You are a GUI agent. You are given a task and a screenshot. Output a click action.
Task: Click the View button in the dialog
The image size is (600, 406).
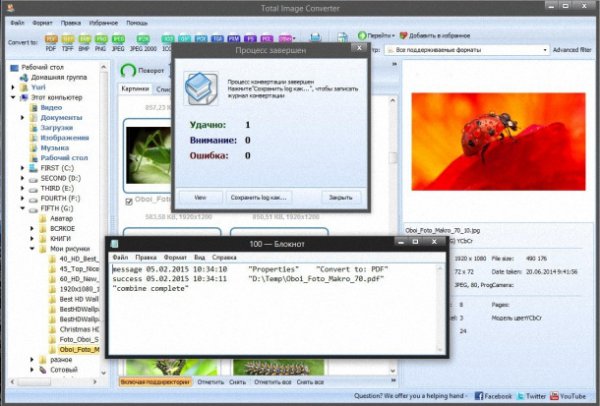click(200, 197)
